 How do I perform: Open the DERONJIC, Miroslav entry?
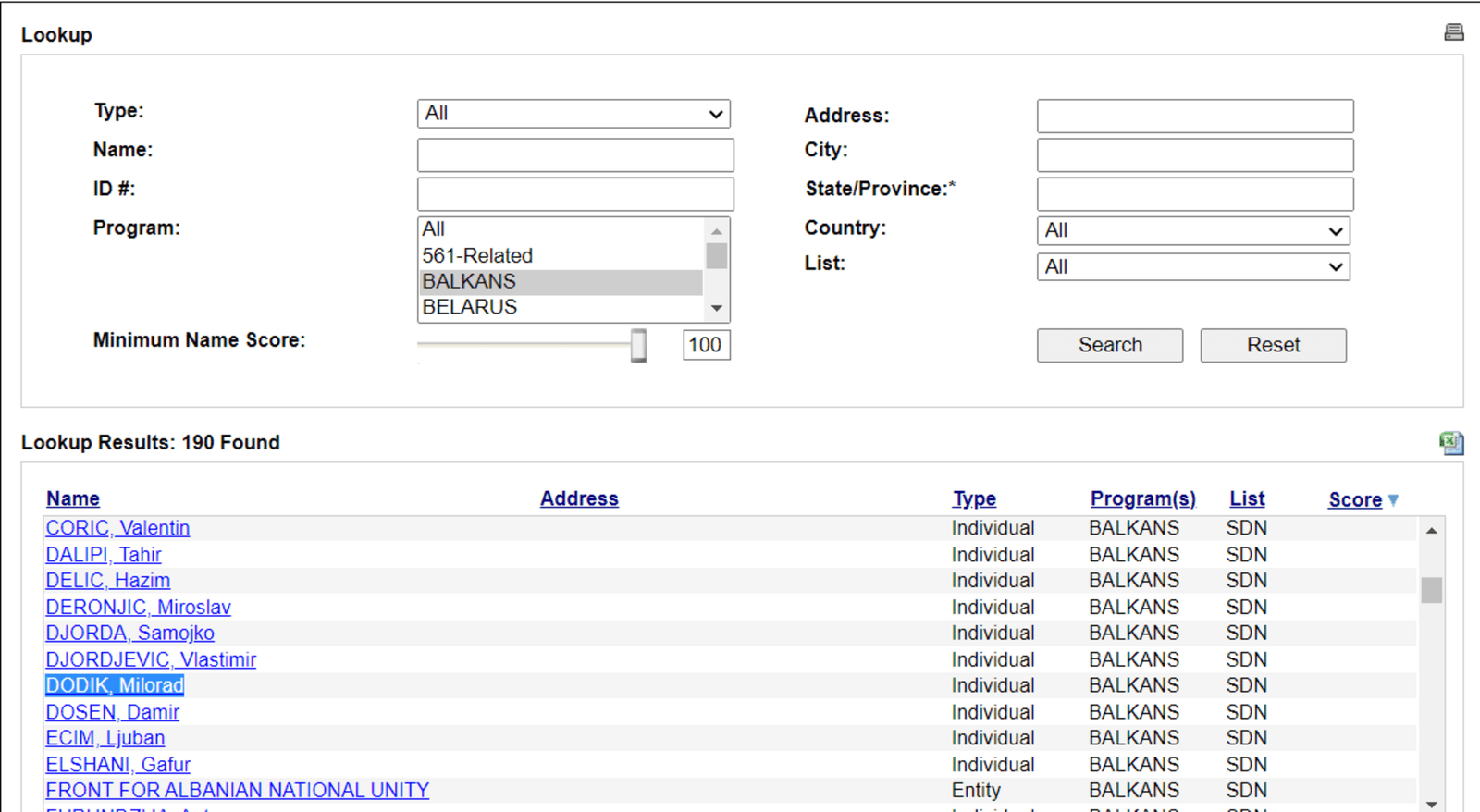(x=139, y=608)
